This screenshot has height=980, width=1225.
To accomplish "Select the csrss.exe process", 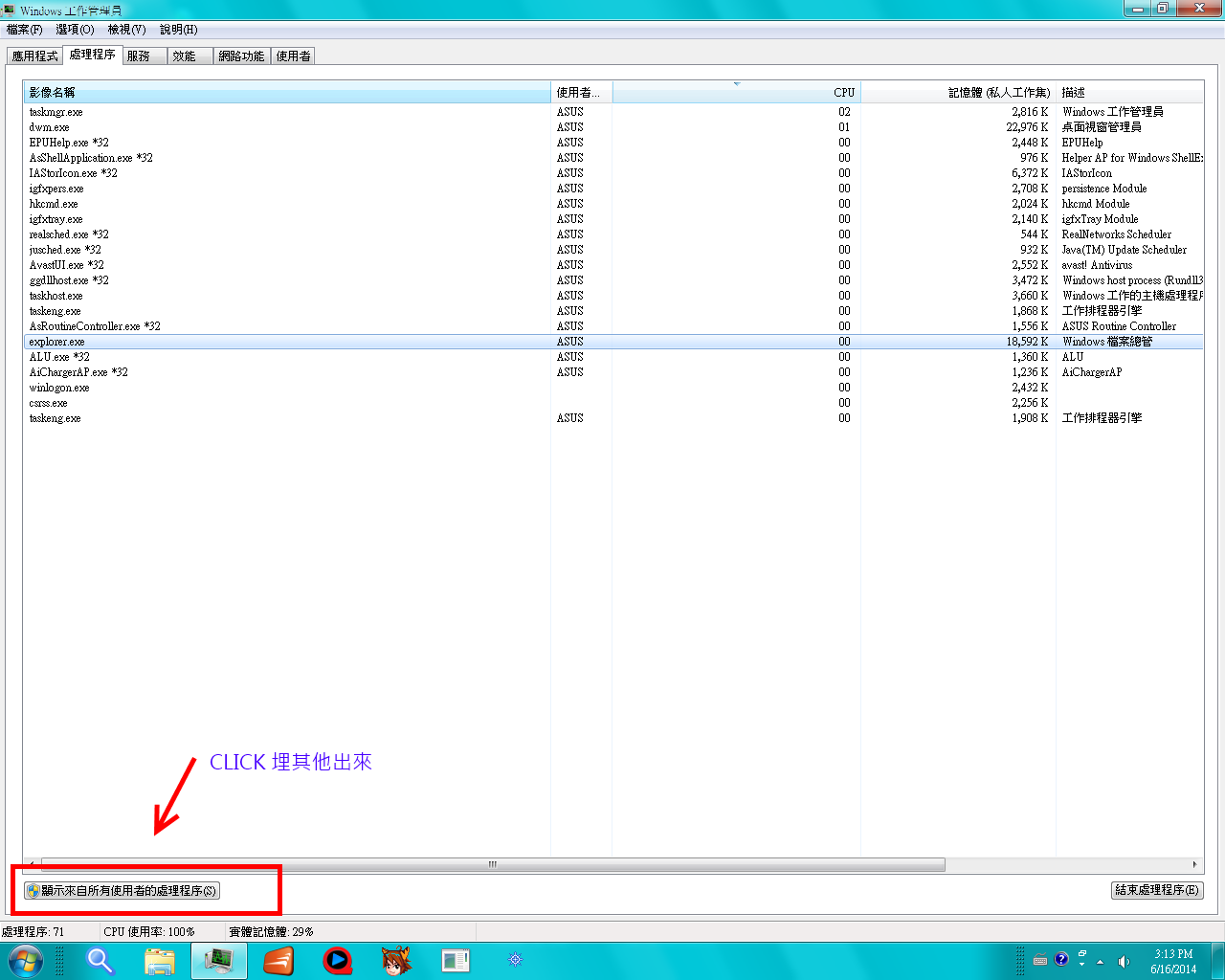I will pos(613,403).
